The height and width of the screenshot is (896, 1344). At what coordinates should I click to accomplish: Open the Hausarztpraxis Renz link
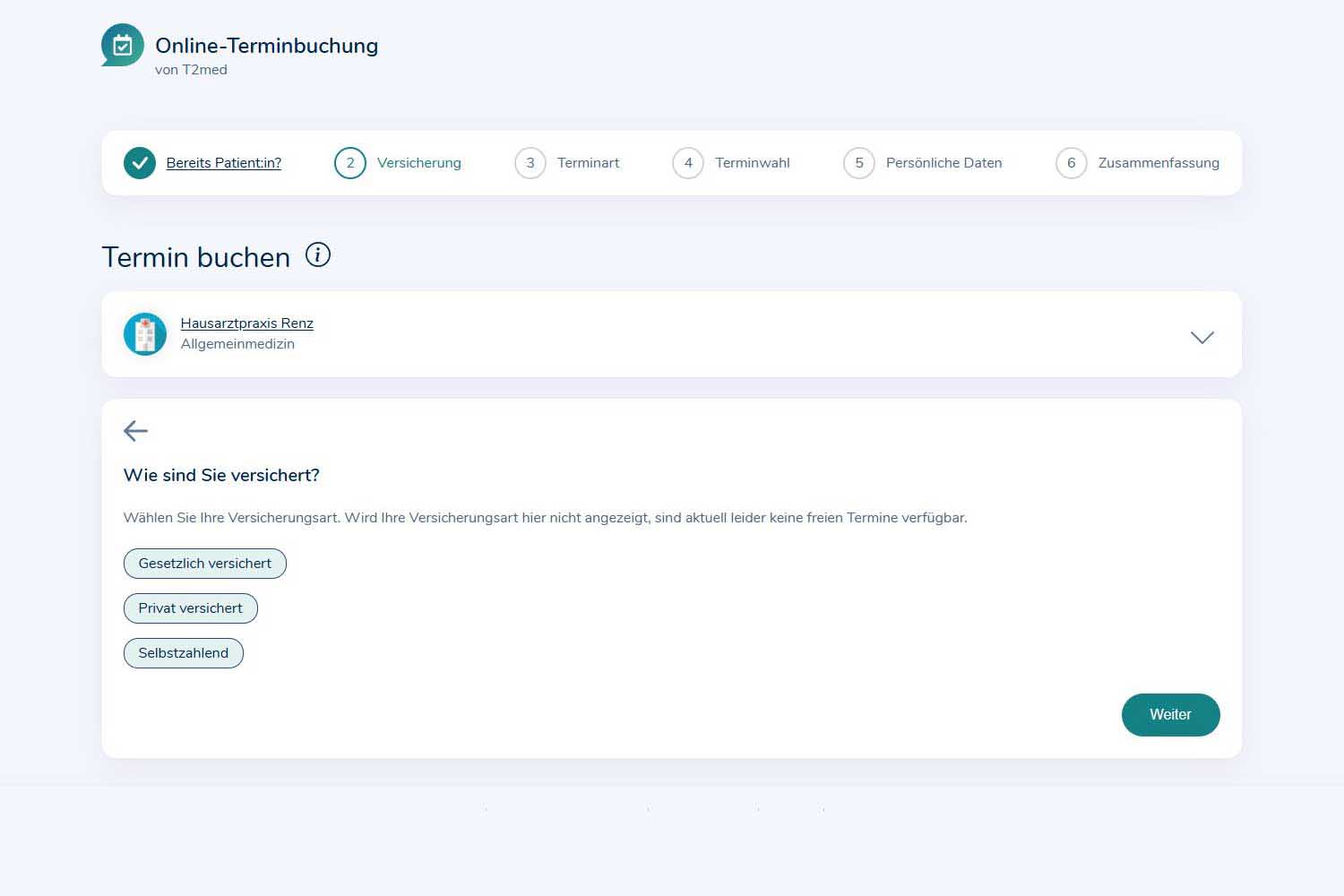click(247, 323)
